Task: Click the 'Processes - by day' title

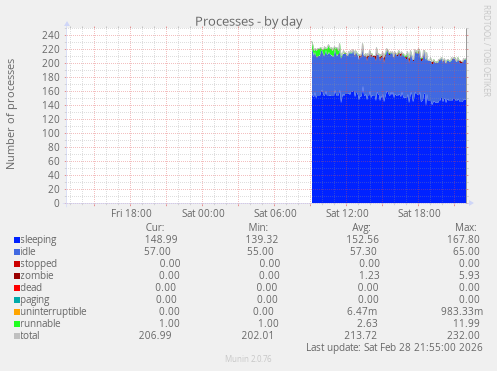Action: tap(249, 22)
